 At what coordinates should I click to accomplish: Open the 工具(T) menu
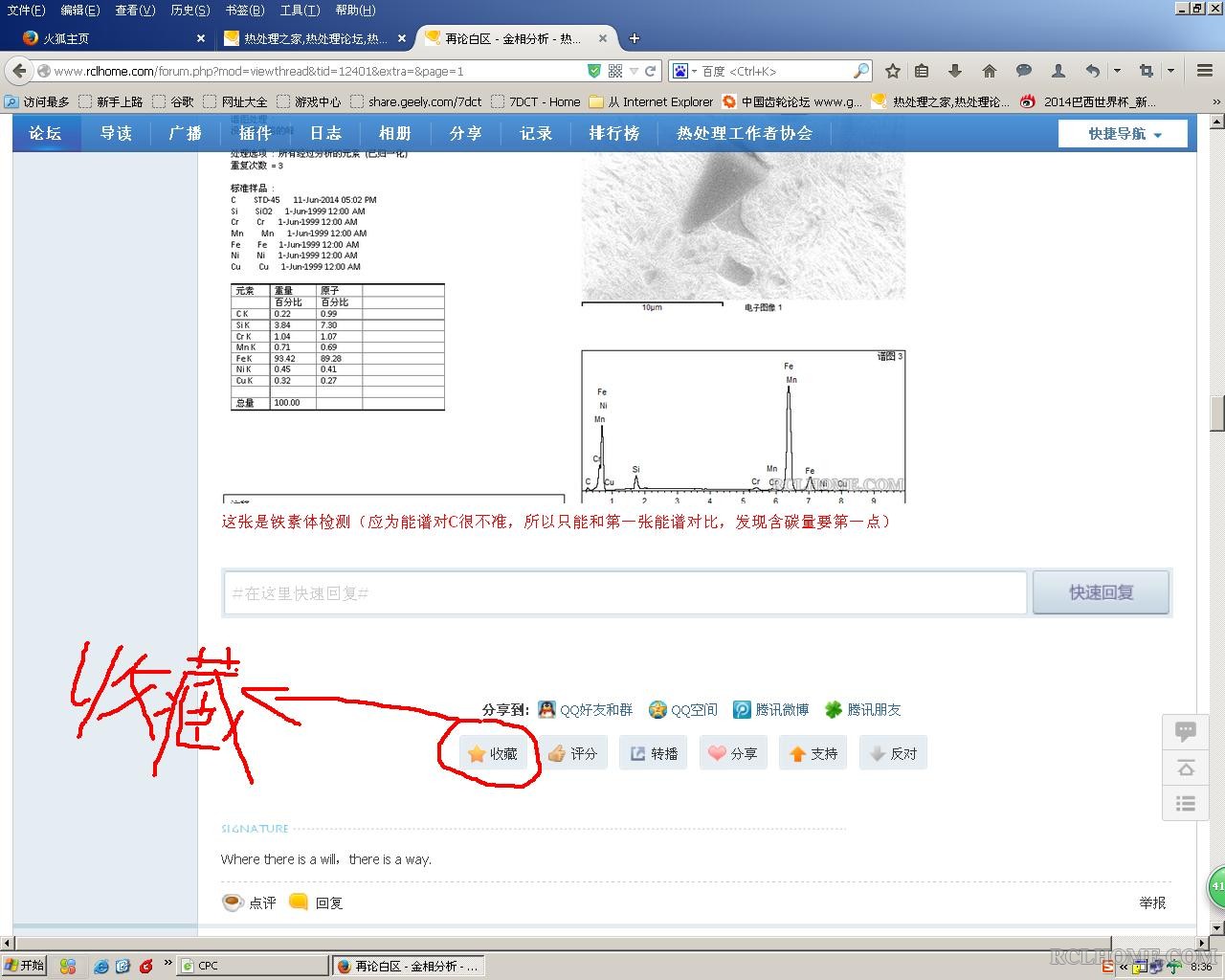[x=300, y=10]
